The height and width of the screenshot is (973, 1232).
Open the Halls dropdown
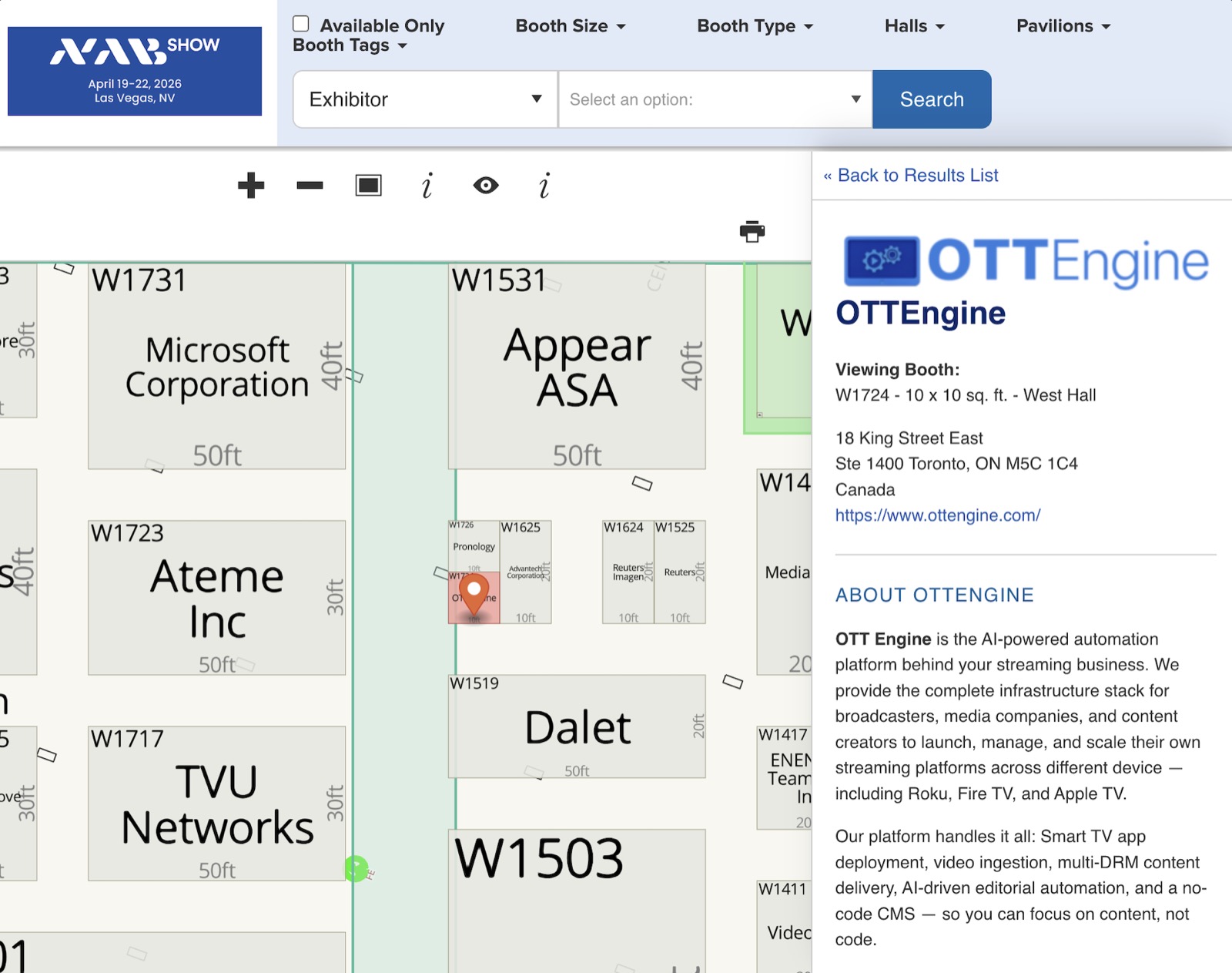click(x=915, y=26)
